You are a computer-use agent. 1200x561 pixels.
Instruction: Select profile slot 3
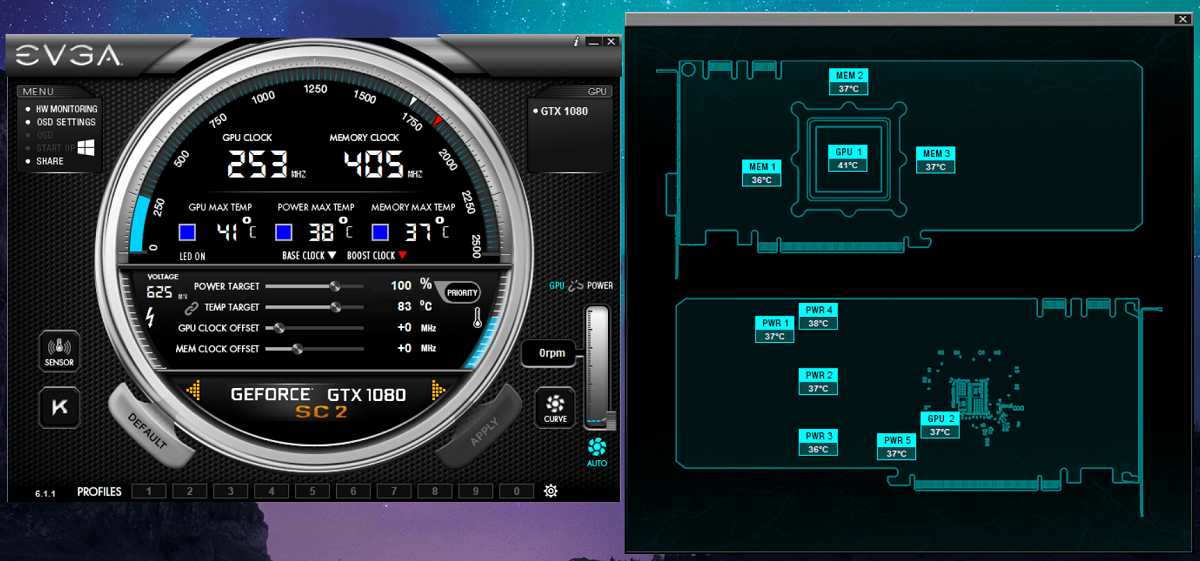click(x=230, y=491)
